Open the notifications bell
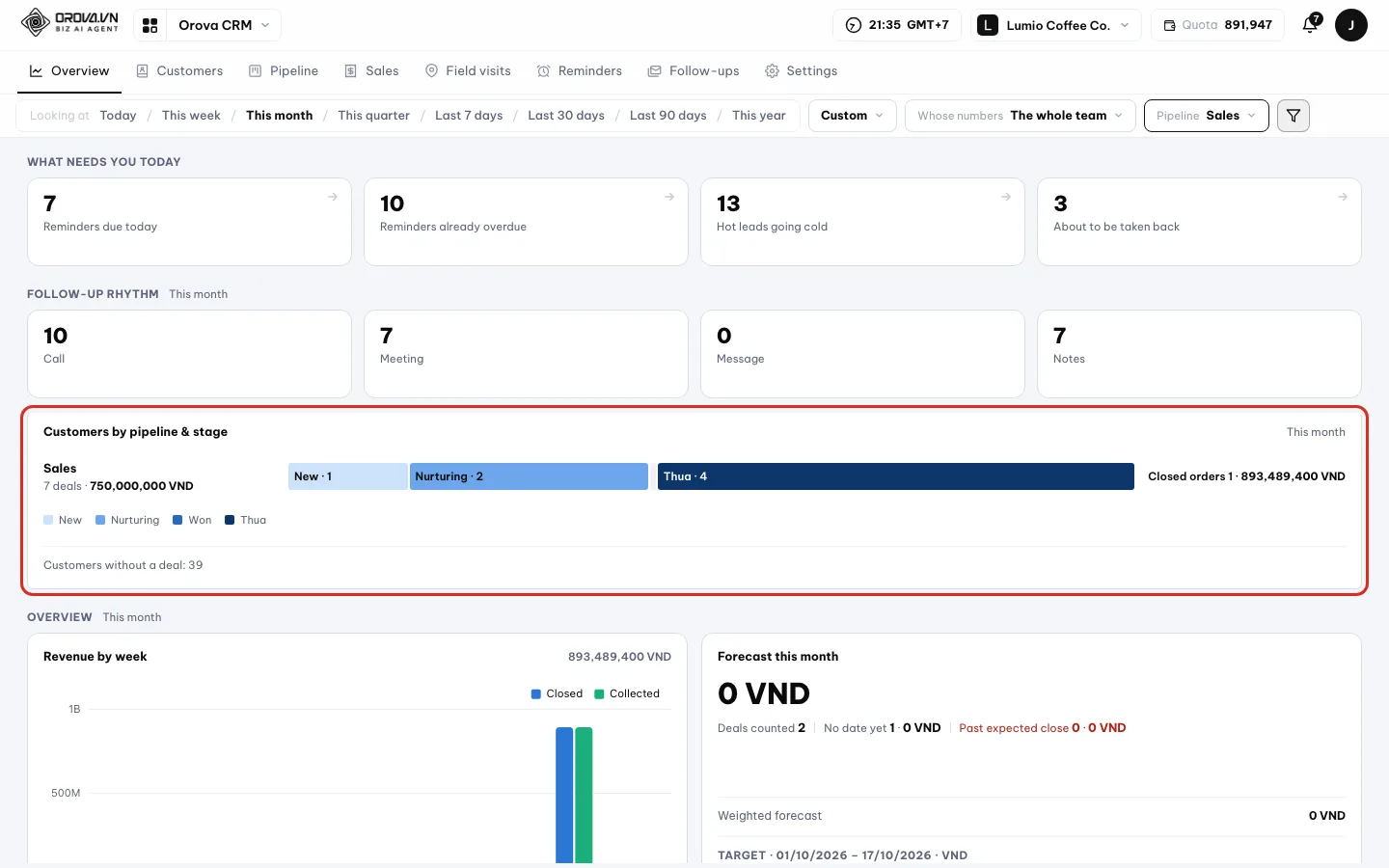 coord(1310,25)
